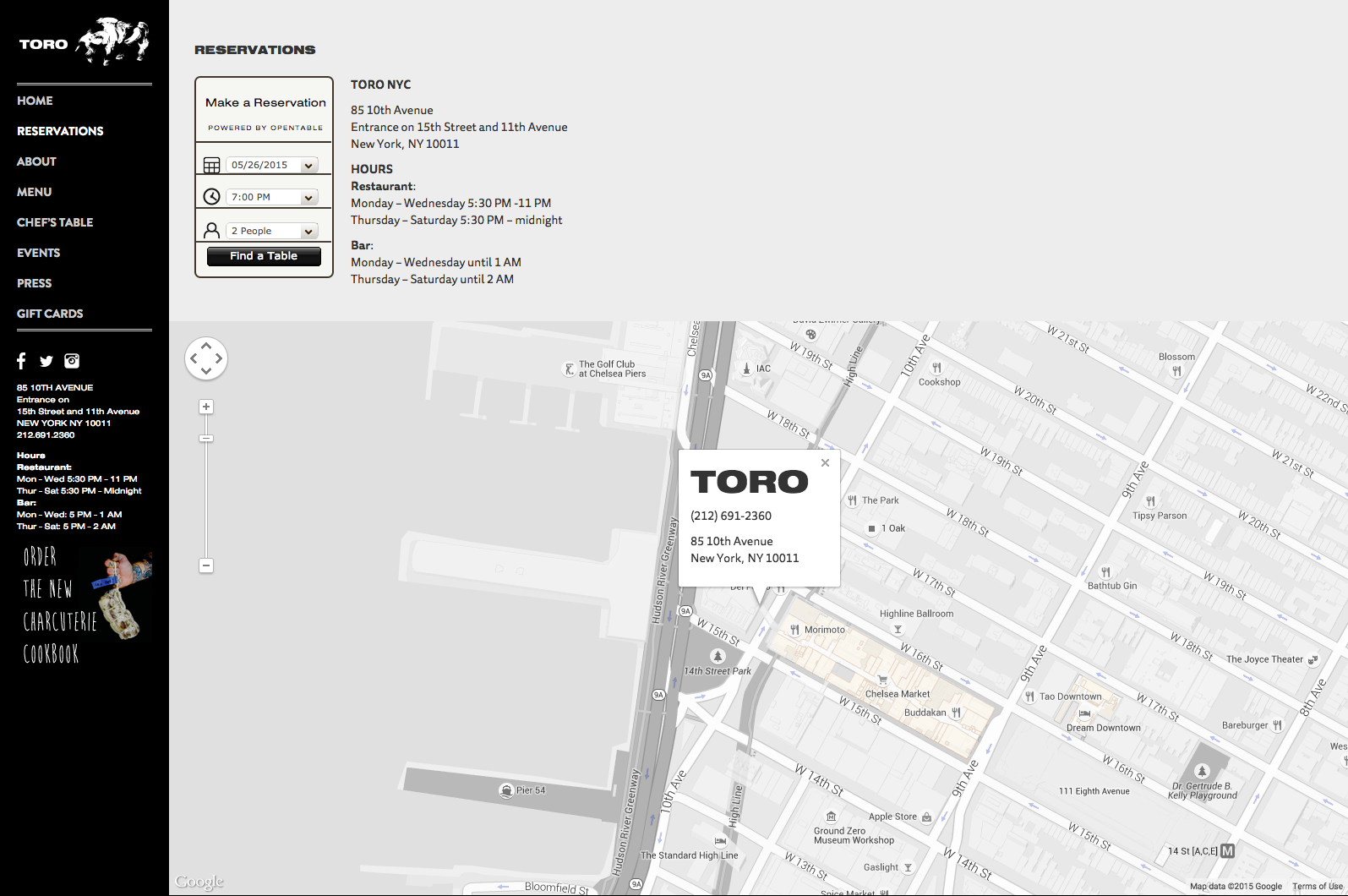Open the 2 People party size dropdown
This screenshot has width=1348, height=896.
pyautogui.click(x=272, y=231)
